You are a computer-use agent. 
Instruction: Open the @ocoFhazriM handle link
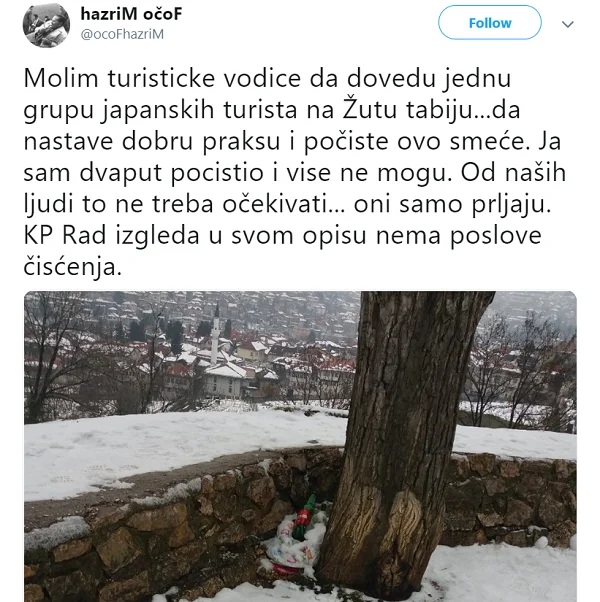(122, 34)
